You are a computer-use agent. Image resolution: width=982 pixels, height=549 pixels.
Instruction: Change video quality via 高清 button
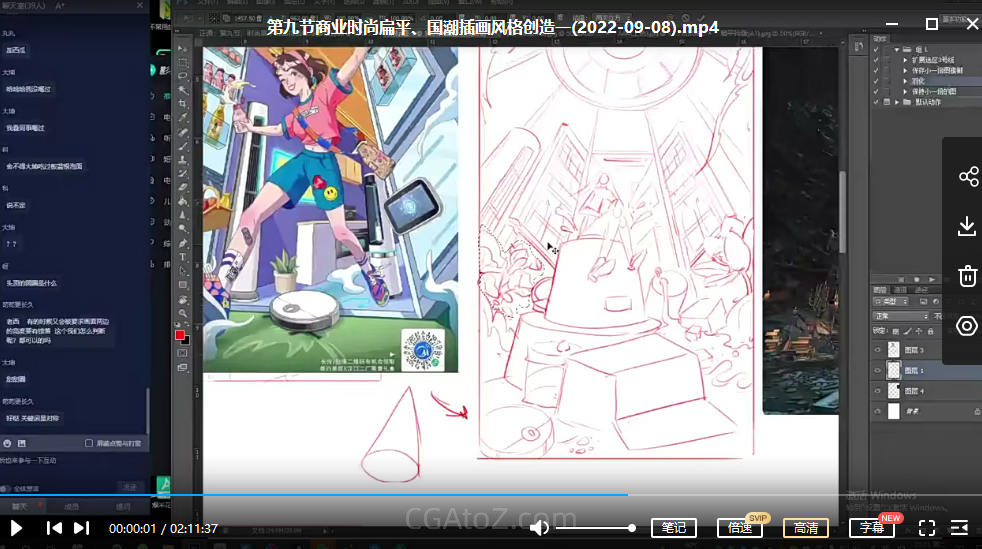[806, 528]
